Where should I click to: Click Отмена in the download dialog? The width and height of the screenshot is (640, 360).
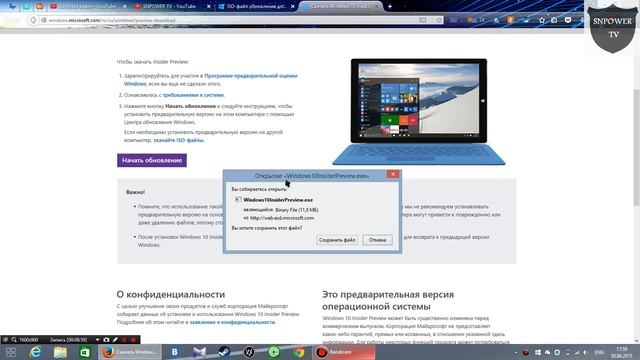pyautogui.click(x=378, y=240)
